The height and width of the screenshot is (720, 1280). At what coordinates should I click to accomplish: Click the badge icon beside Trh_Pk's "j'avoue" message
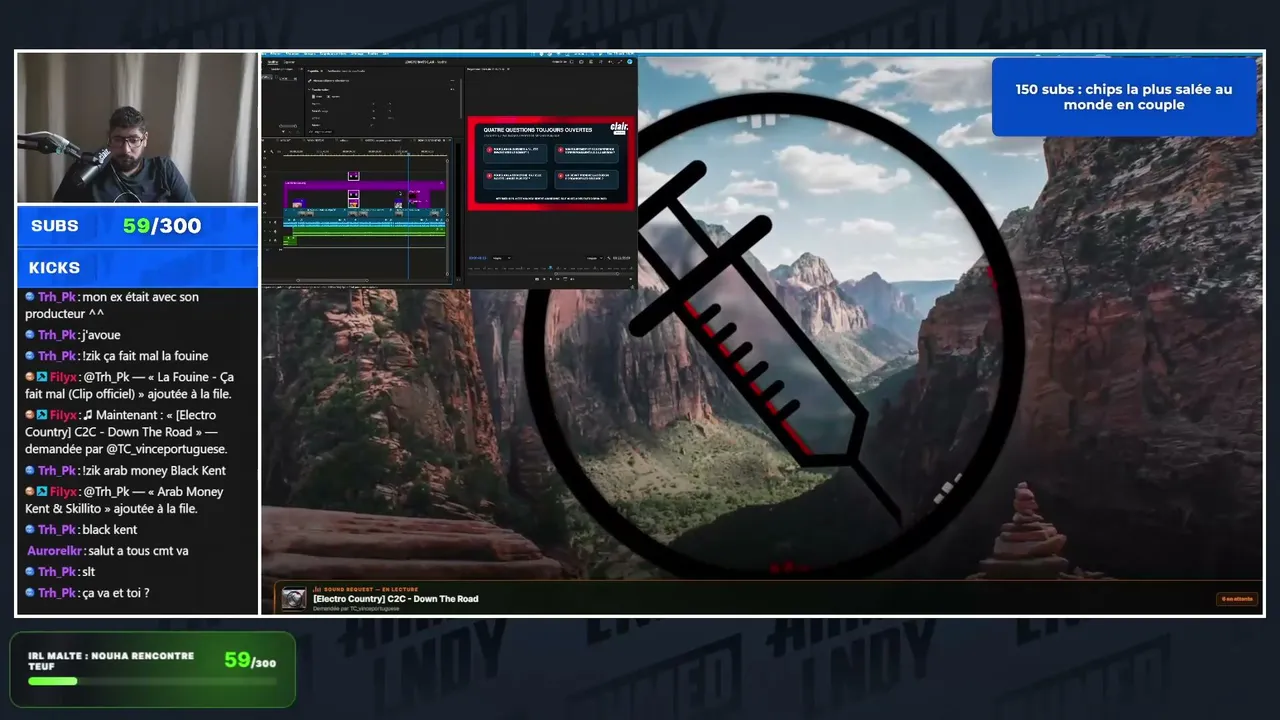coord(30,335)
